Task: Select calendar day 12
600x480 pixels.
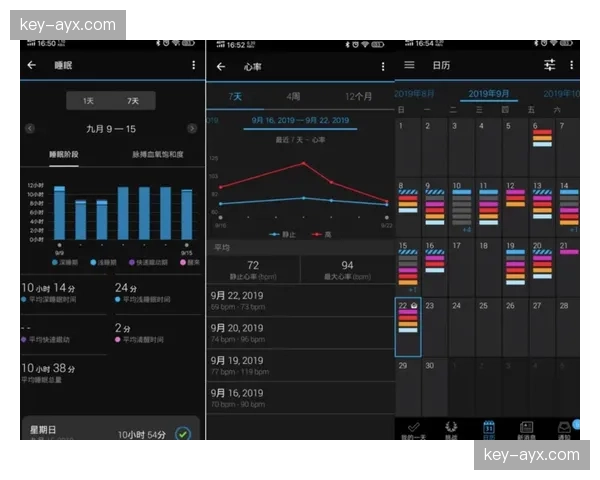Action: tap(515, 207)
